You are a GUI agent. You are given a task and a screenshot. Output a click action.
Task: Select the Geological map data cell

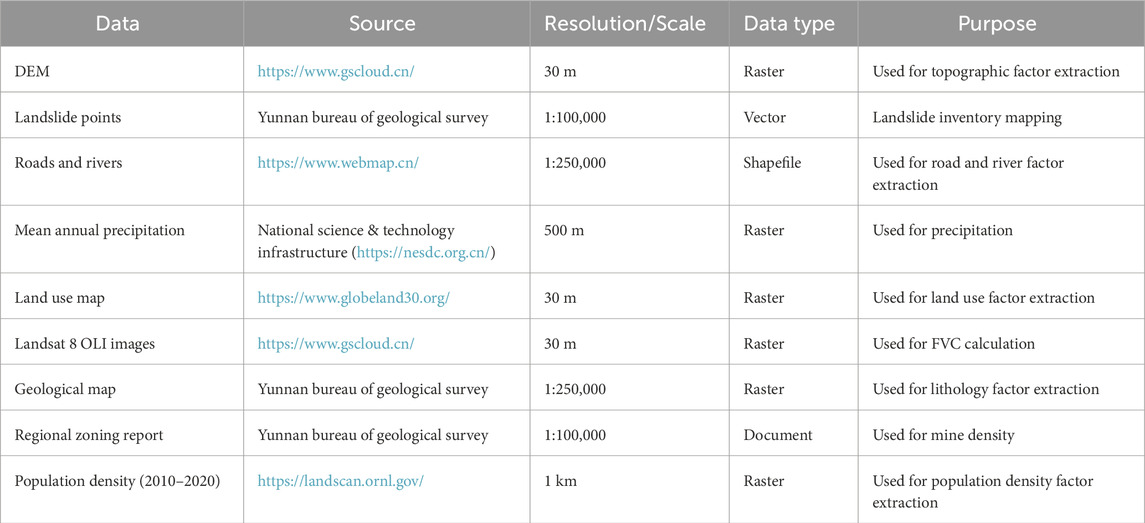[65, 389]
